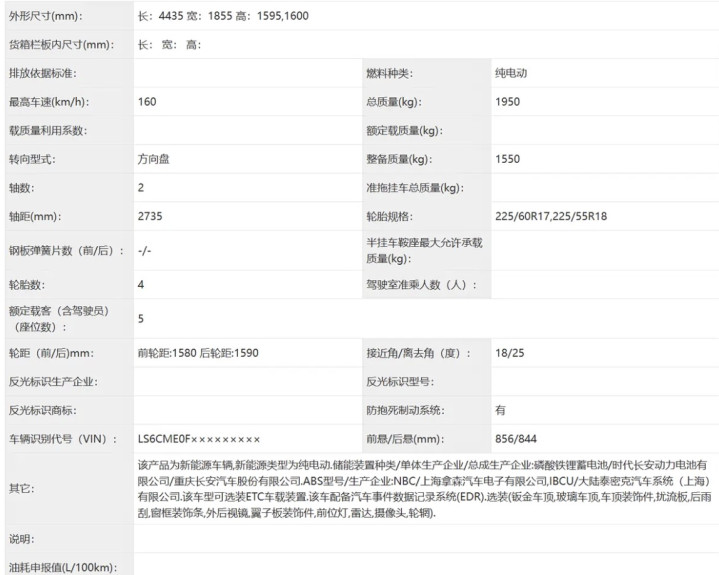Click the 油耗申报值(L/100km) label
Image resolution: width=719 pixels, height=575 pixels.
(x=63, y=568)
